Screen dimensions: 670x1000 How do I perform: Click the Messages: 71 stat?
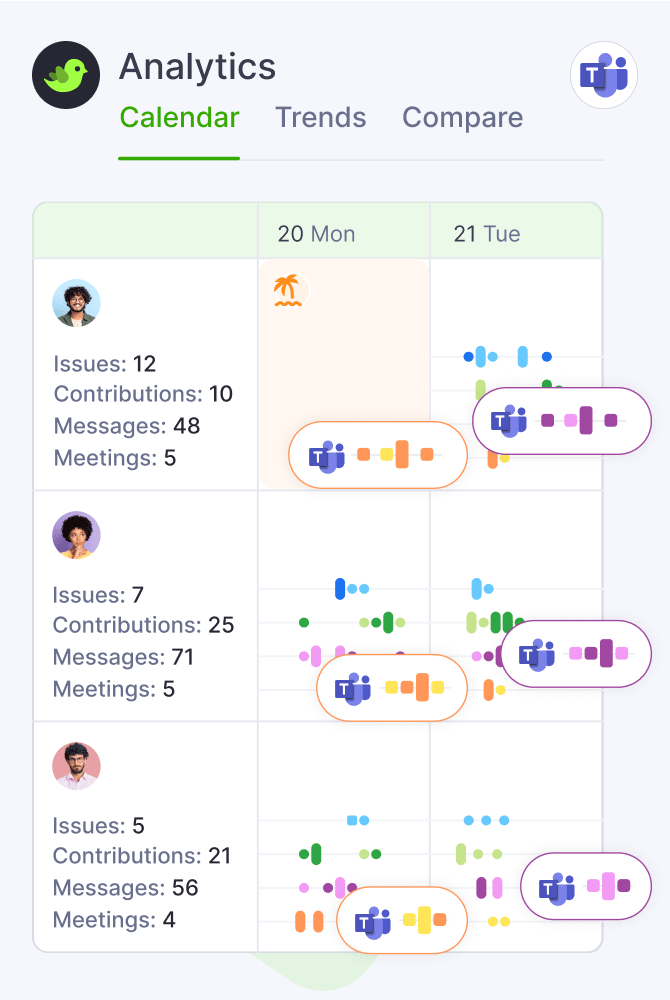[124, 657]
